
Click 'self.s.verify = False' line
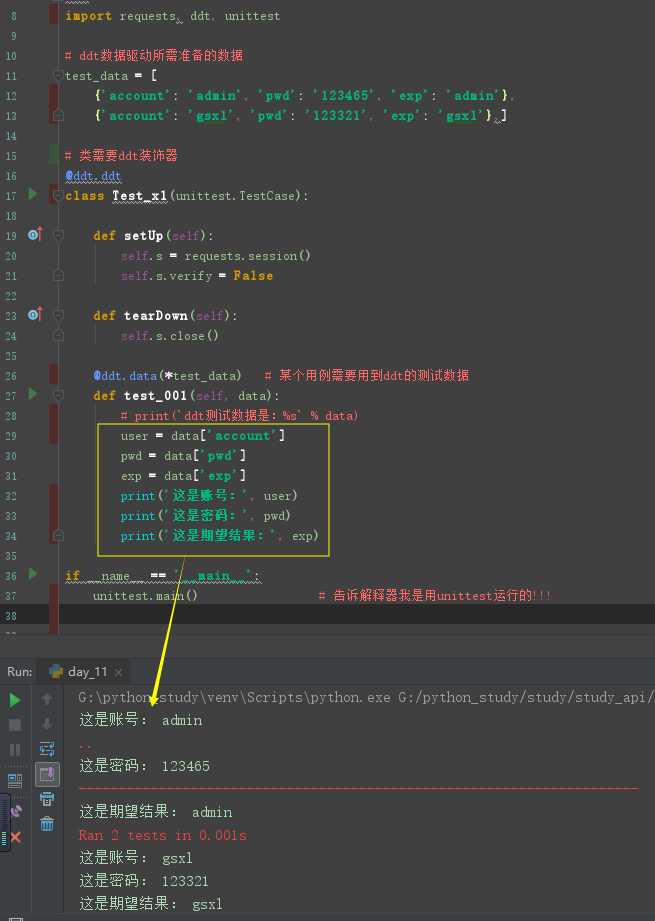pyautogui.click(x=197, y=275)
